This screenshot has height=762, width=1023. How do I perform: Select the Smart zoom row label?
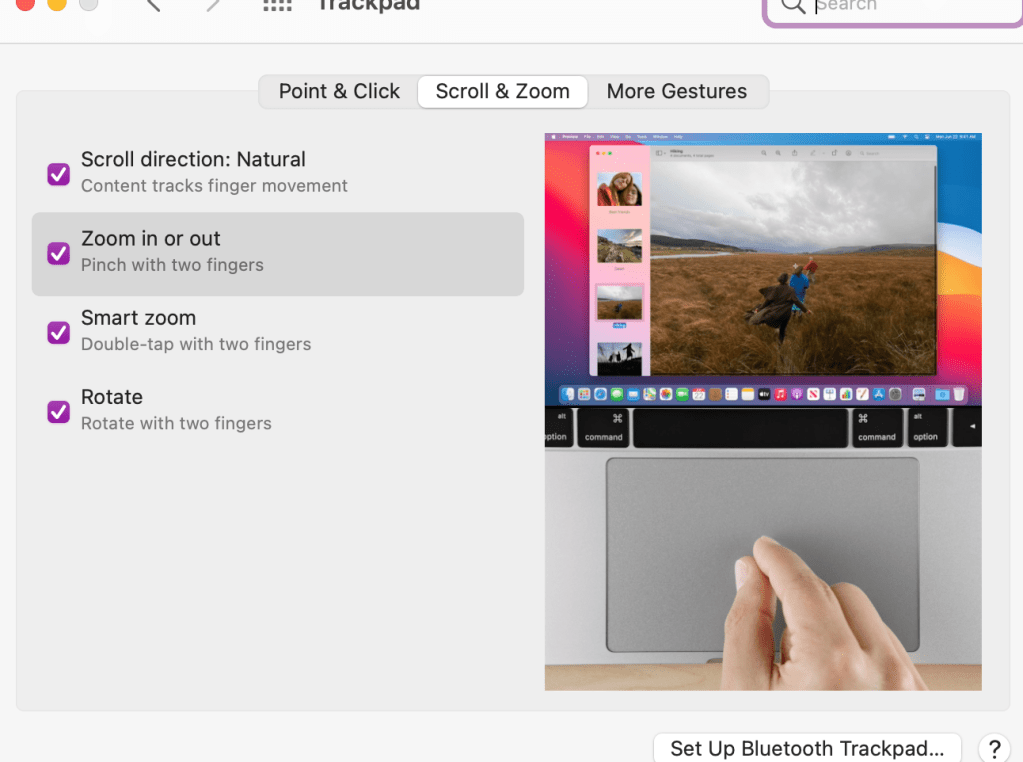tap(138, 318)
